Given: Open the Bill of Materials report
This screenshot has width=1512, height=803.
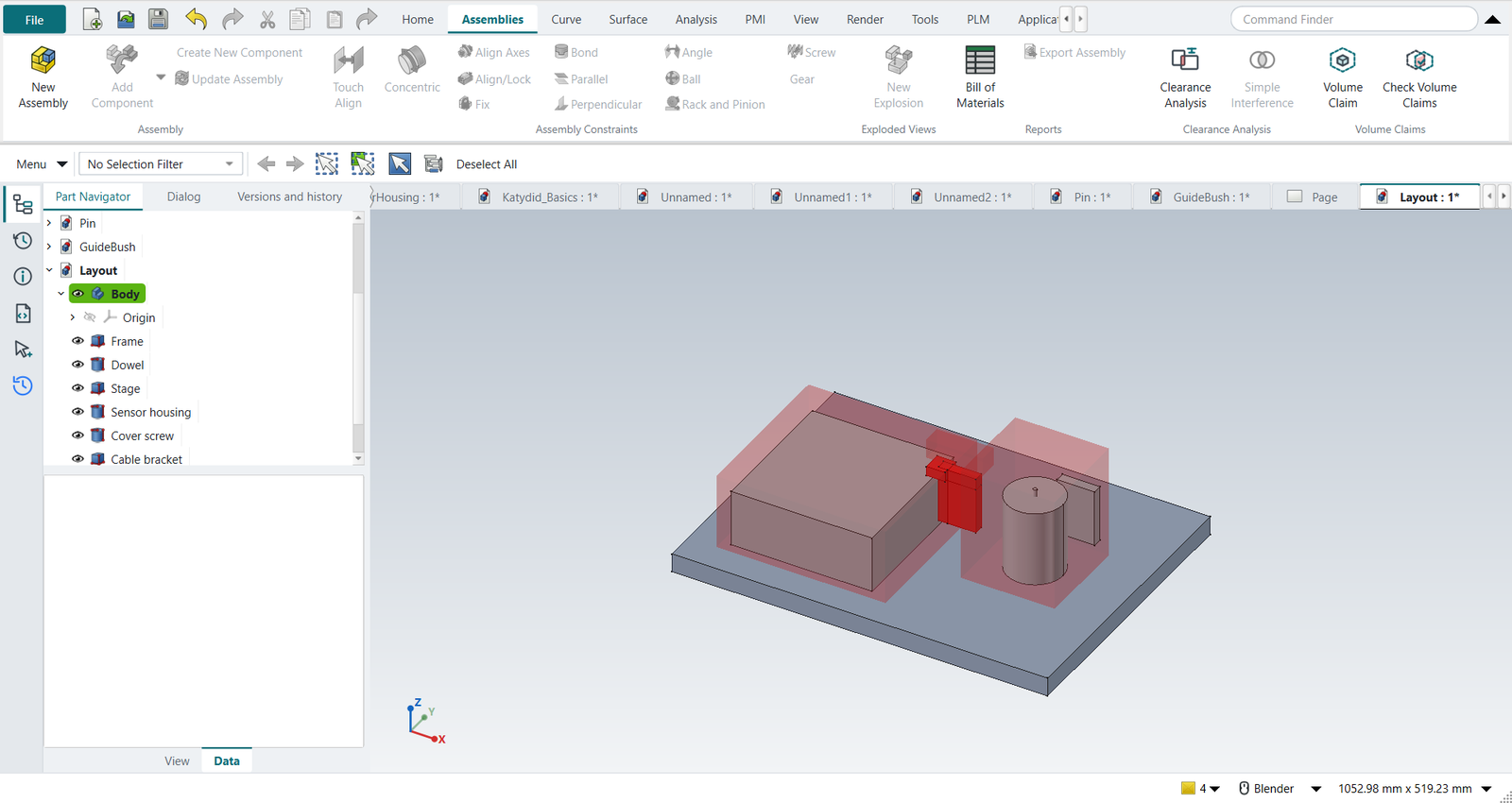Looking at the screenshot, I should click(980, 77).
